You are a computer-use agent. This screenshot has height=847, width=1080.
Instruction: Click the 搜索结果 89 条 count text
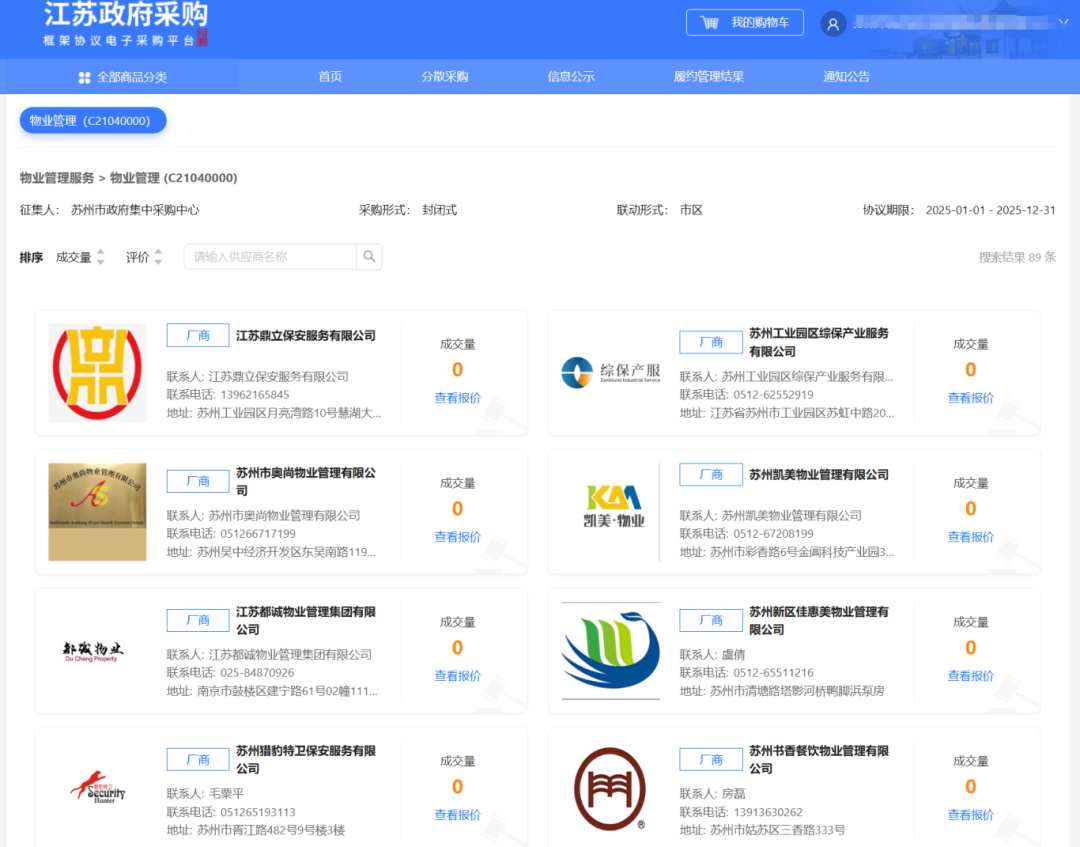[1017, 257]
